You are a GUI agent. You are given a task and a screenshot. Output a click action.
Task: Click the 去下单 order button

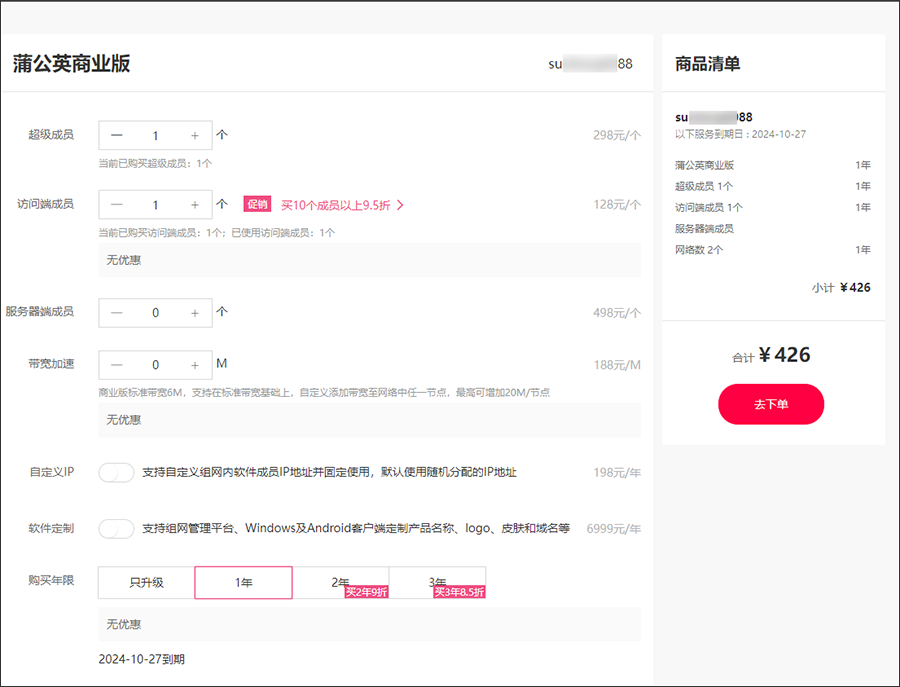[771, 404]
